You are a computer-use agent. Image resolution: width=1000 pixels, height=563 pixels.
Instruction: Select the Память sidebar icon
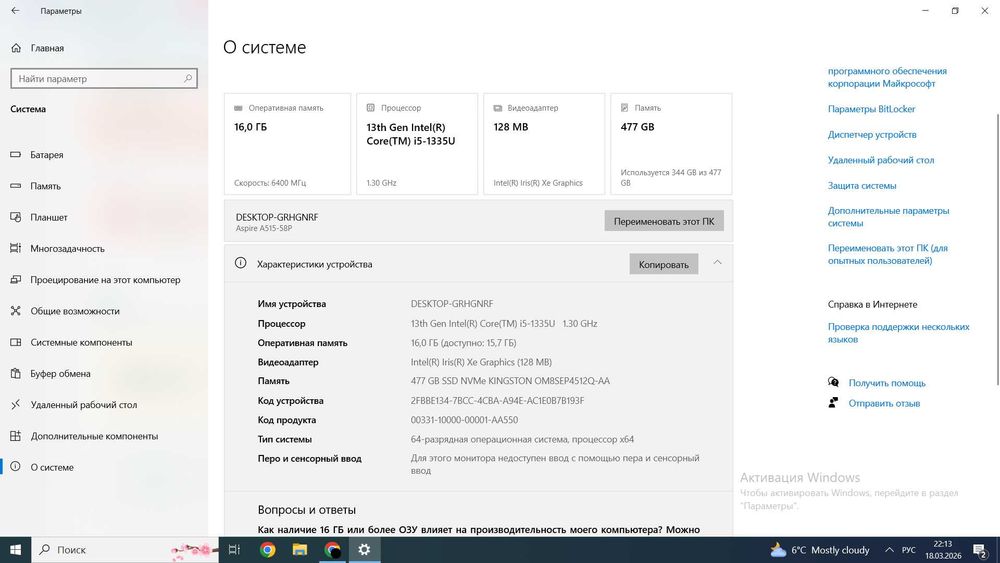pyautogui.click(x=16, y=186)
